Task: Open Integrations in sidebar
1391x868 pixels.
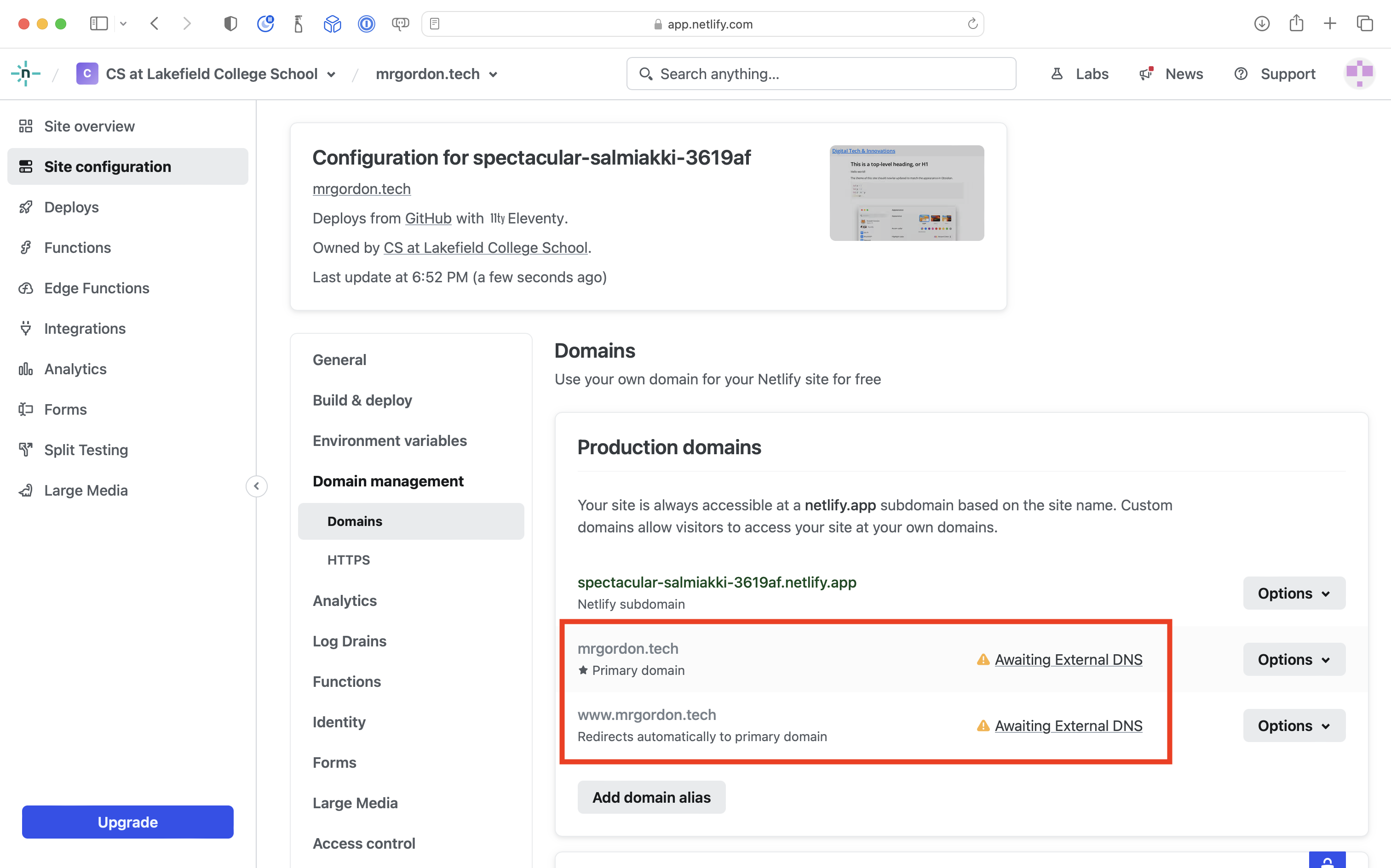Action: (127, 328)
